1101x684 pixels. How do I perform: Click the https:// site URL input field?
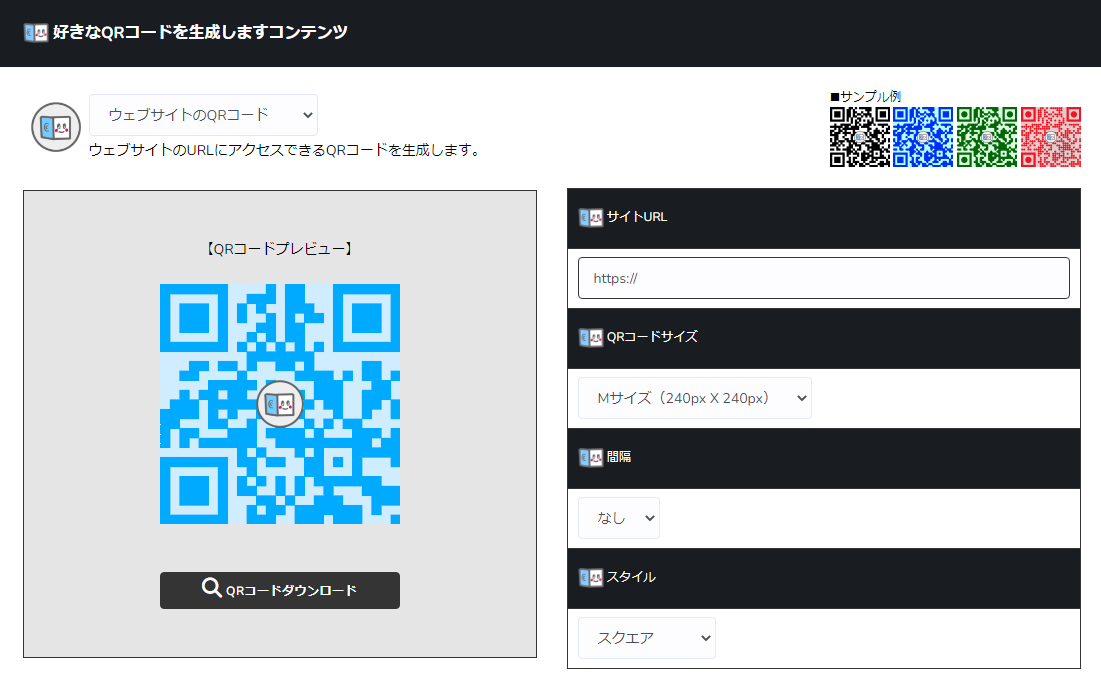coord(823,278)
